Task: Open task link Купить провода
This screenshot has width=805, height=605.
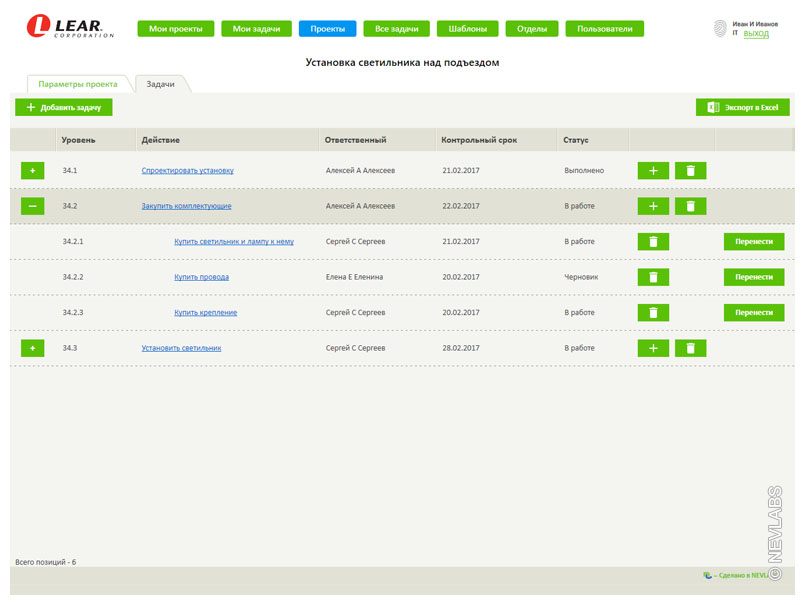Action: pos(201,277)
